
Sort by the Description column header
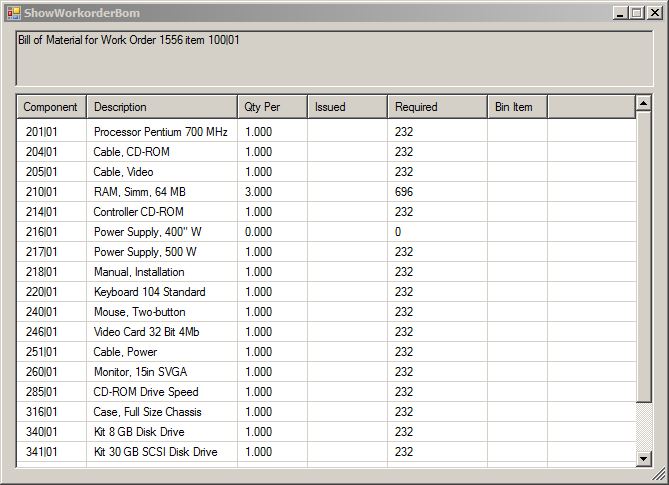point(161,107)
